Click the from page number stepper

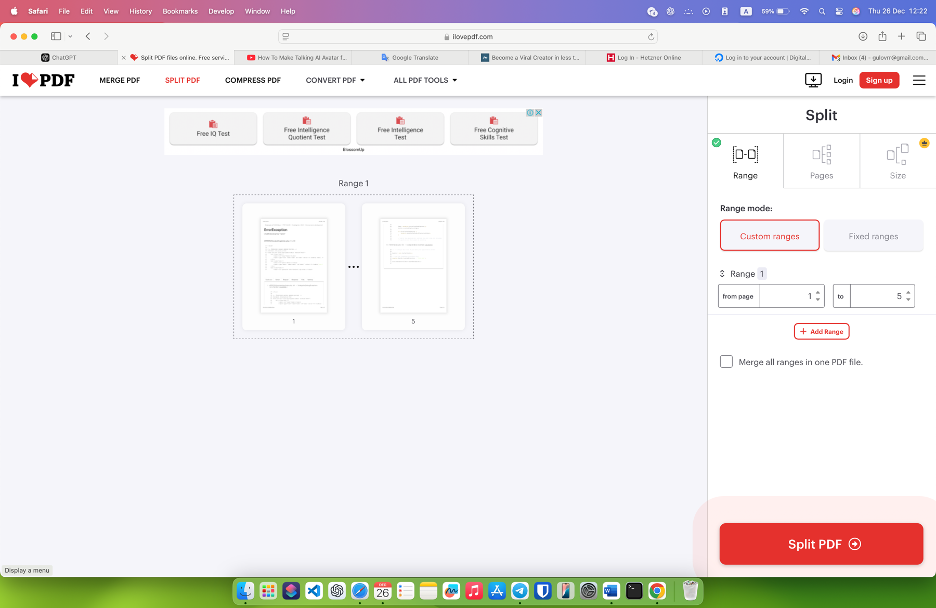pos(818,296)
